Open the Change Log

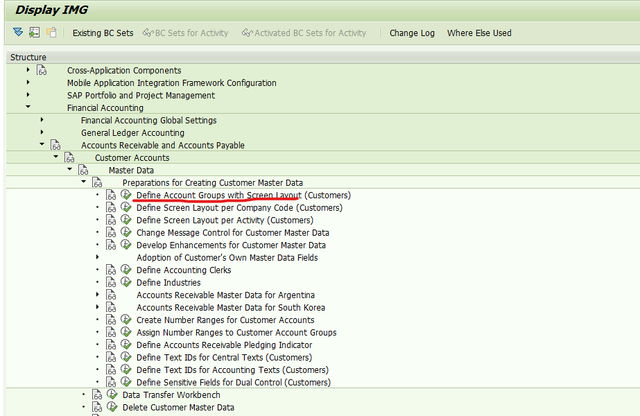pyautogui.click(x=412, y=33)
